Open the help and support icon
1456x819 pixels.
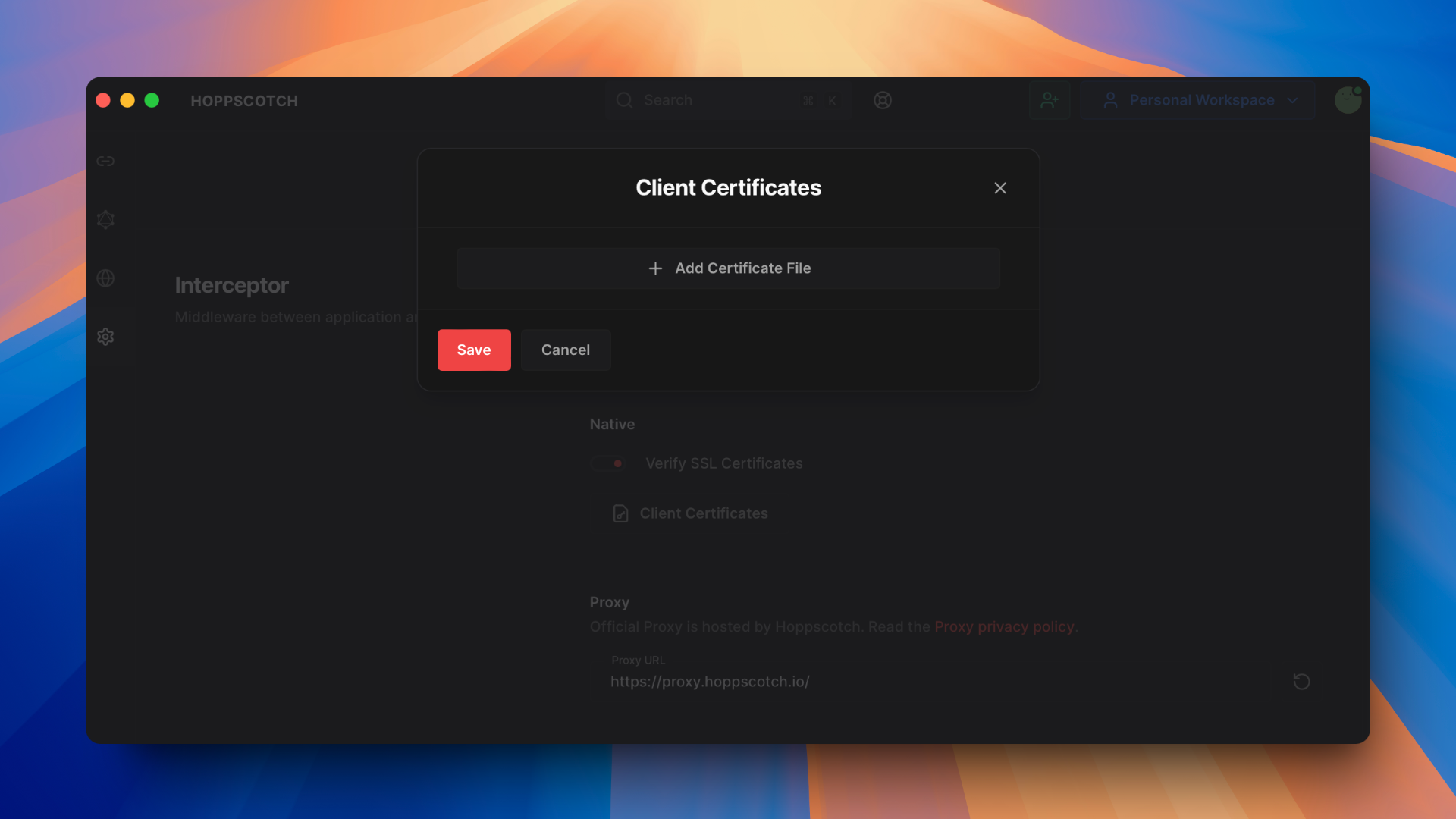882,99
